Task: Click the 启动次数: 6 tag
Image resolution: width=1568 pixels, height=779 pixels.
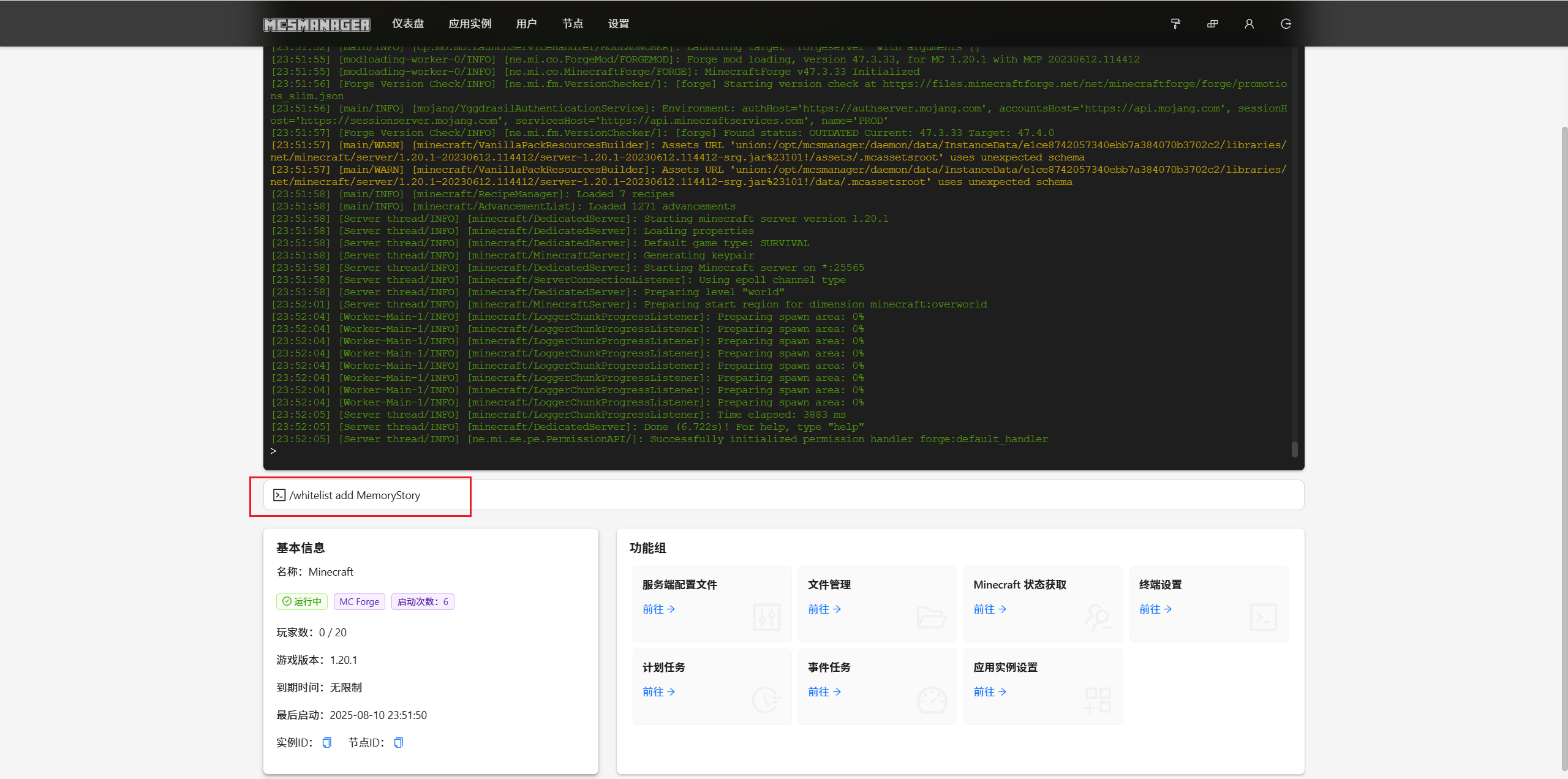Action: tap(423, 601)
